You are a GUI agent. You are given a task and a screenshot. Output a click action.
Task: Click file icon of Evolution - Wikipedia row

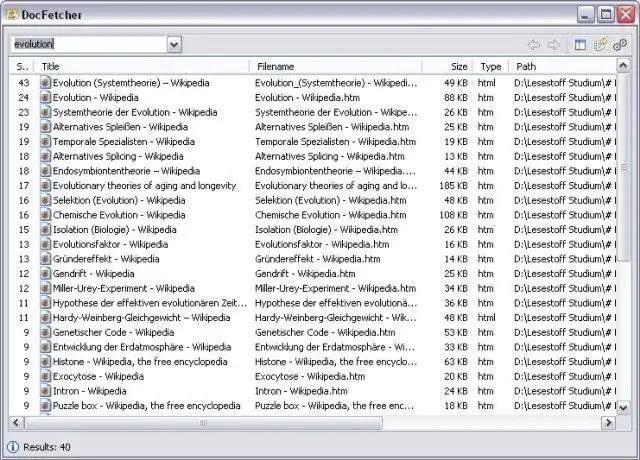pos(45,98)
